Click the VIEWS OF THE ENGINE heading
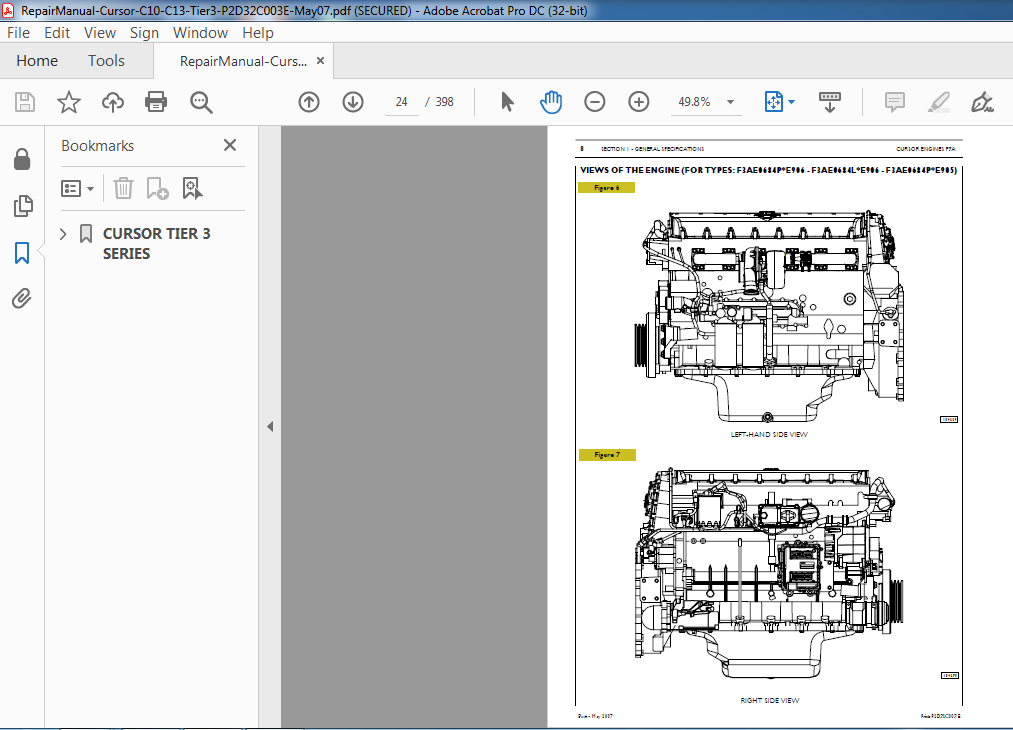This screenshot has height=730, width=1013. (x=768, y=171)
